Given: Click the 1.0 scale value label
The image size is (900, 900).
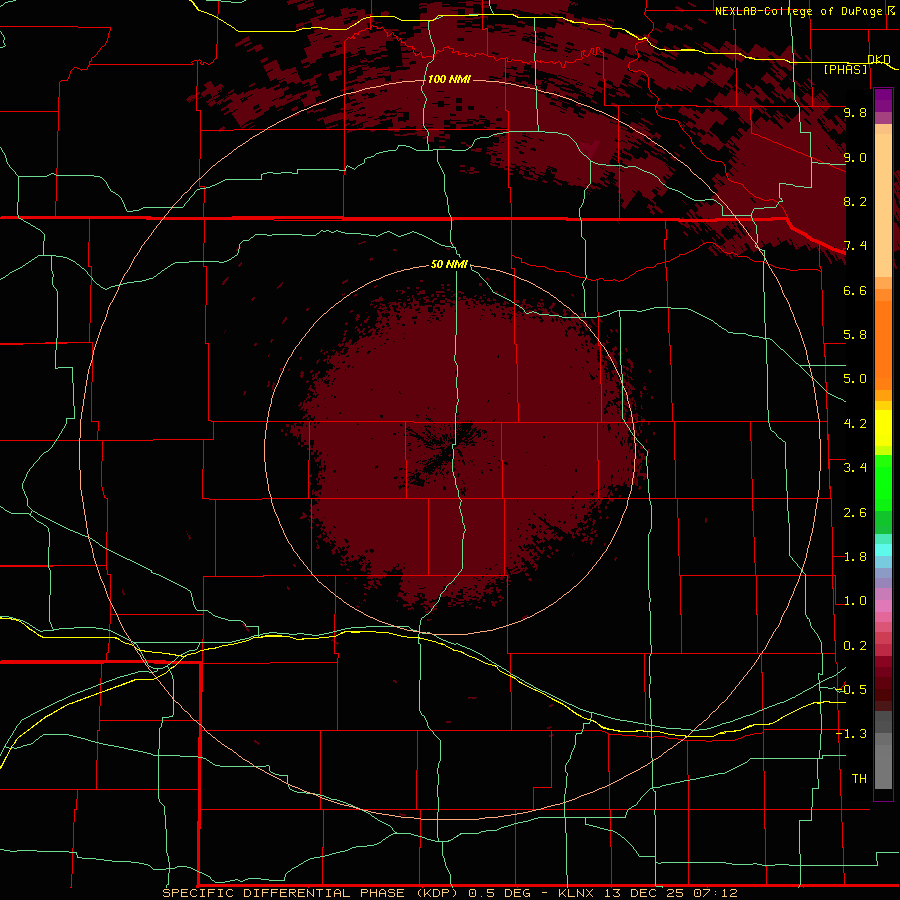Looking at the screenshot, I should [x=855, y=601].
